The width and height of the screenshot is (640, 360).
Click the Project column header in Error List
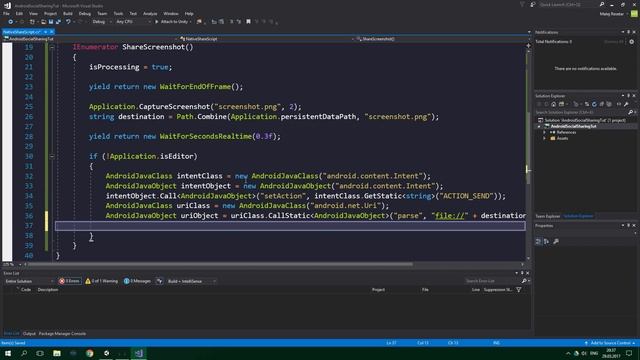(x=378, y=290)
